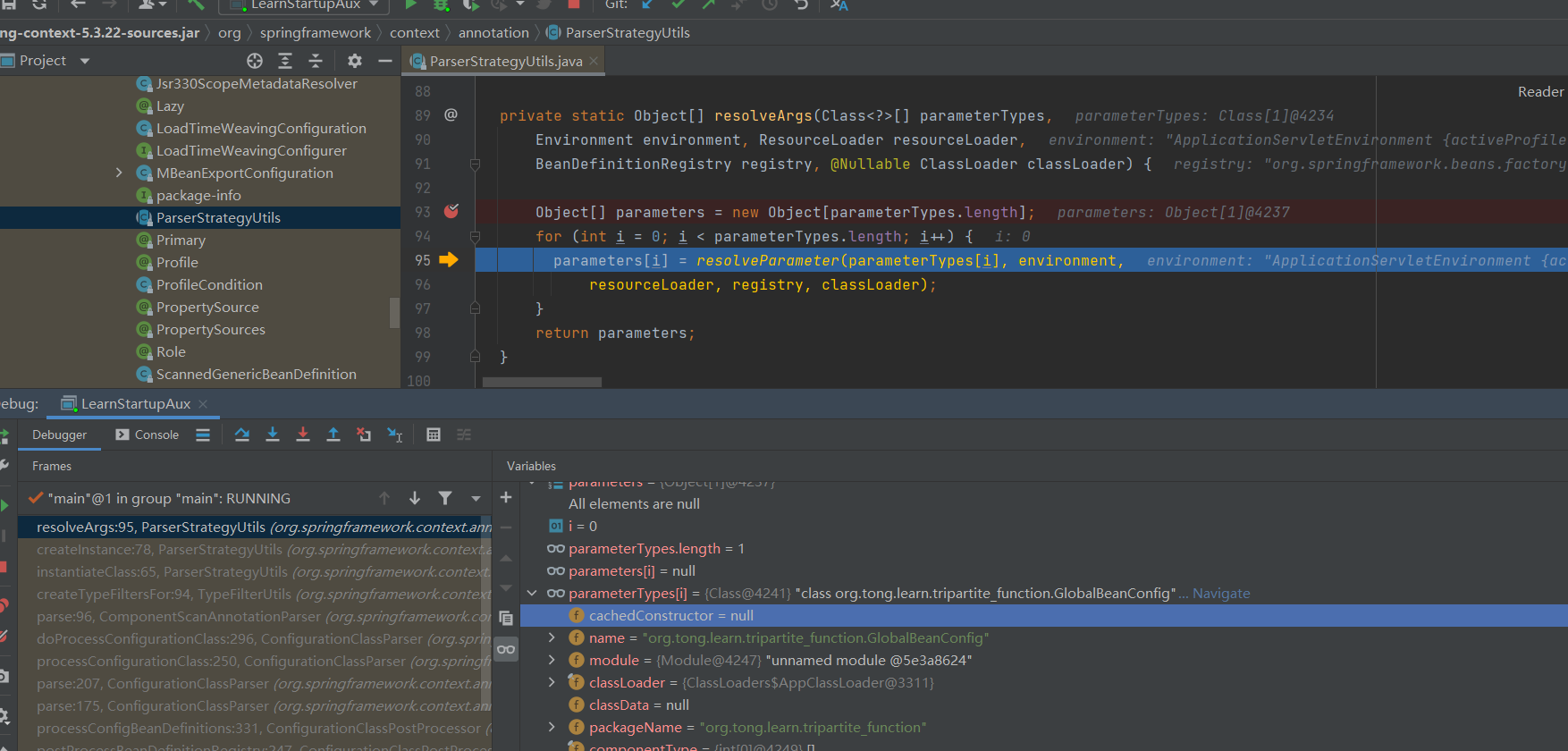Open Evaluate Expression calculator icon
Viewport: 1568px width, 751px height.
(434, 435)
